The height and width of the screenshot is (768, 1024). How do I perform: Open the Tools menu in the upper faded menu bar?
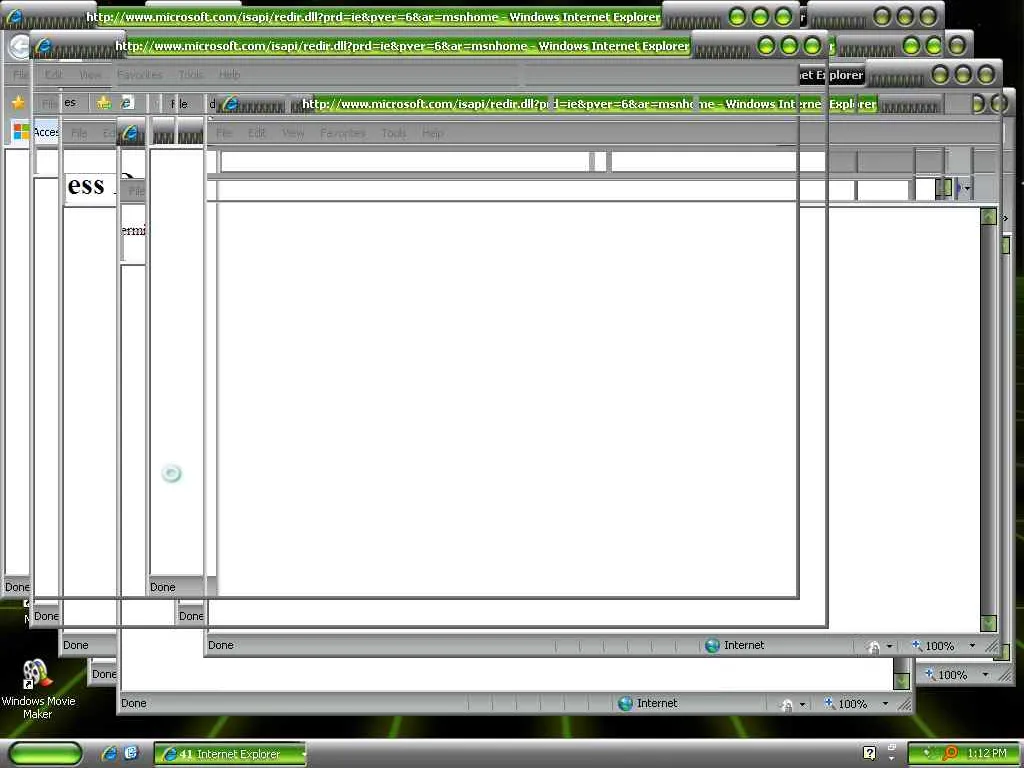click(191, 75)
